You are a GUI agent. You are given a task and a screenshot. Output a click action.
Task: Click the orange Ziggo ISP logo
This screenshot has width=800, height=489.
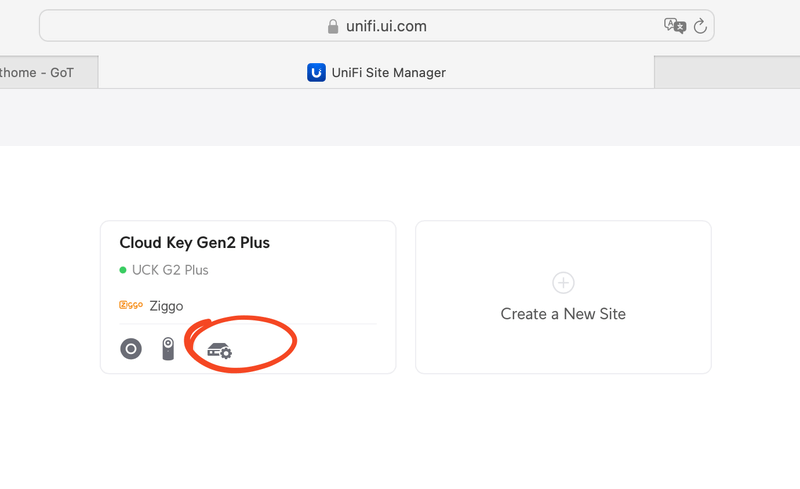[x=131, y=306]
